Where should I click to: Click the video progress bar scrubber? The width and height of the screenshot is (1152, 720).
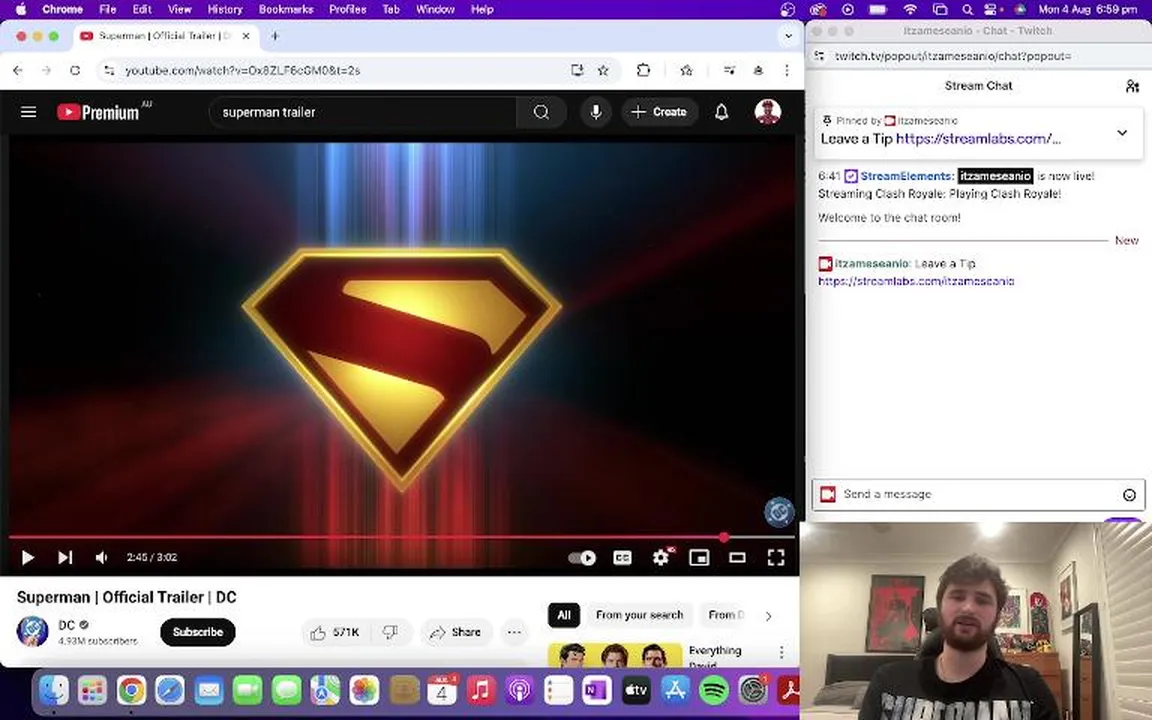pyautogui.click(x=724, y=538)
